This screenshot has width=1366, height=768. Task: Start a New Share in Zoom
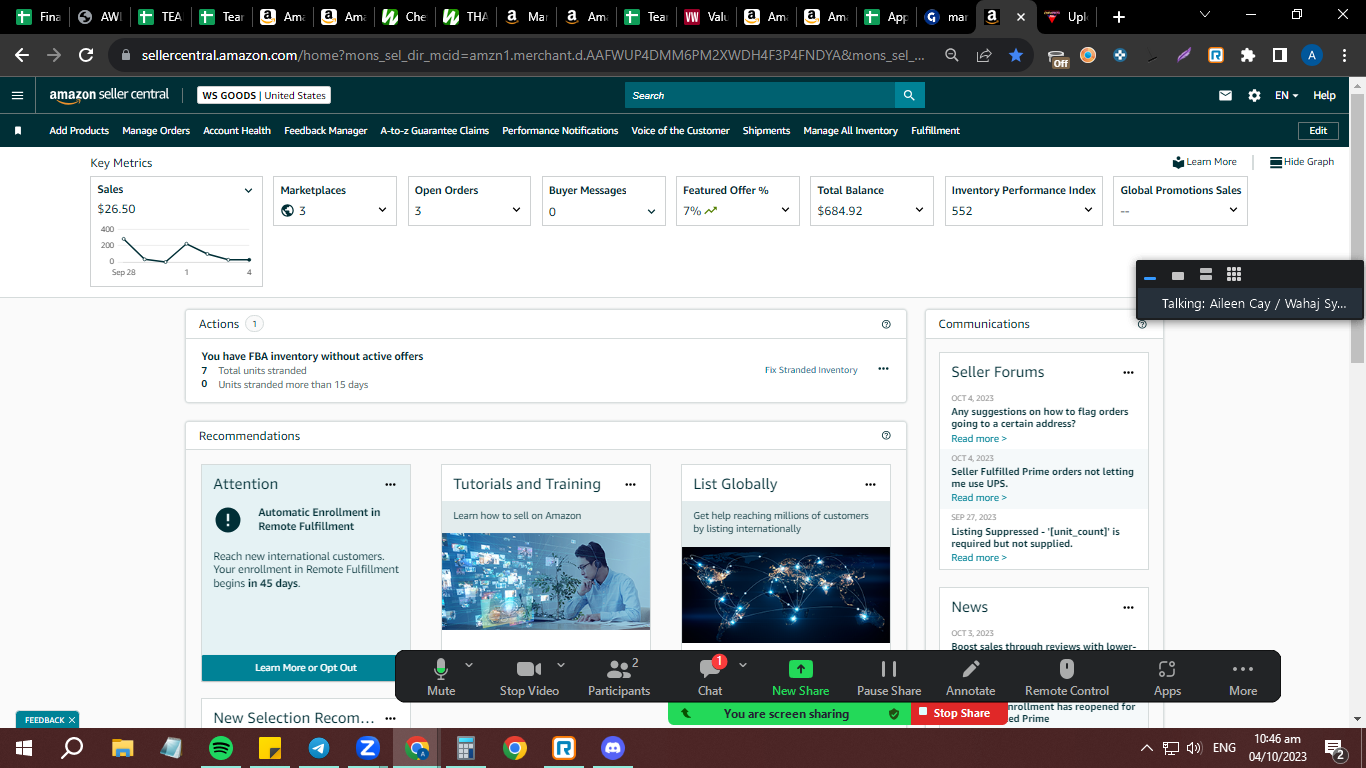[801, 677]
